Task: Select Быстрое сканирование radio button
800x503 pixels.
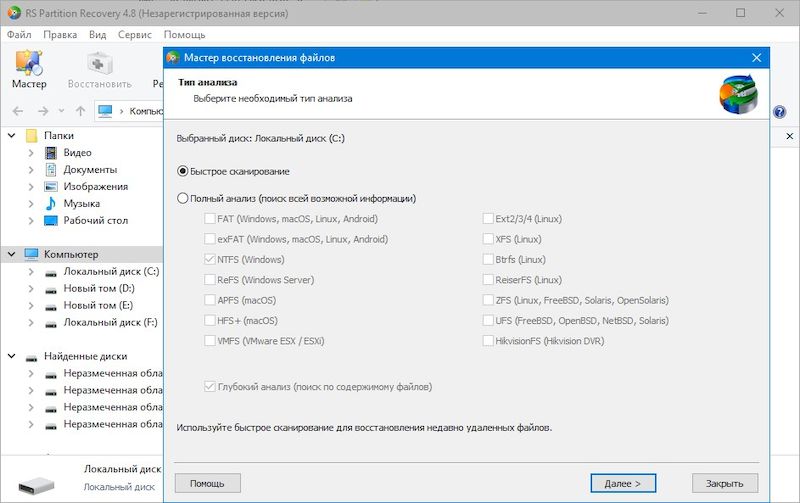Action: tap(183, 171)
